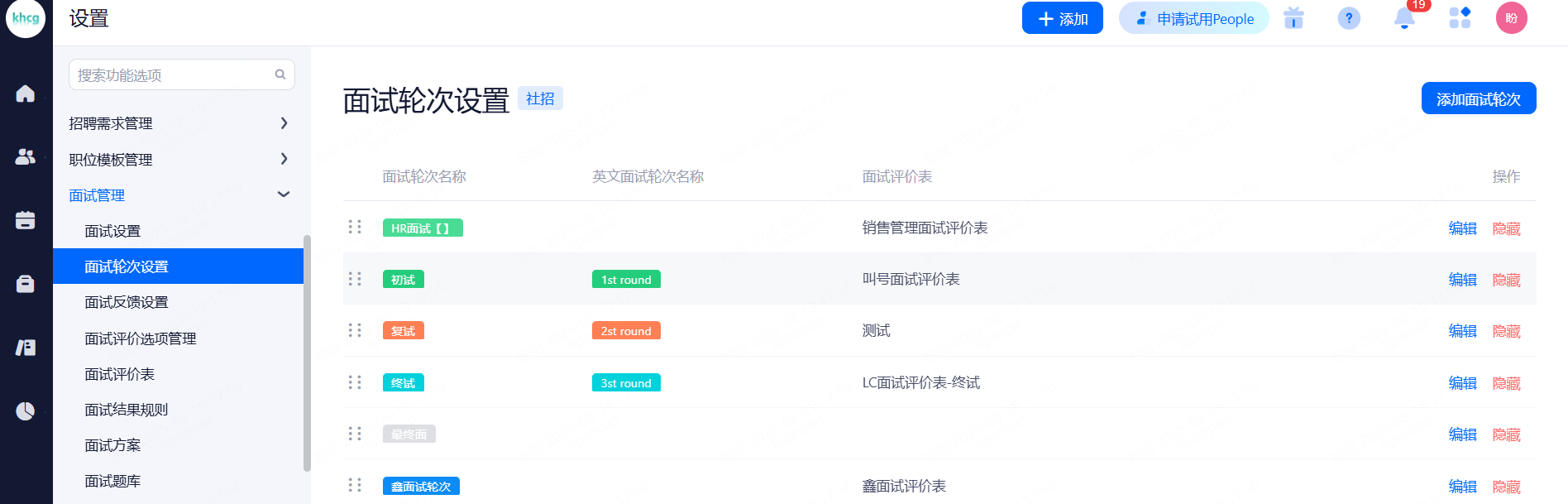Hide the 初试 interview round
Screen dimensions: 1568x504
pos(1506,280)
